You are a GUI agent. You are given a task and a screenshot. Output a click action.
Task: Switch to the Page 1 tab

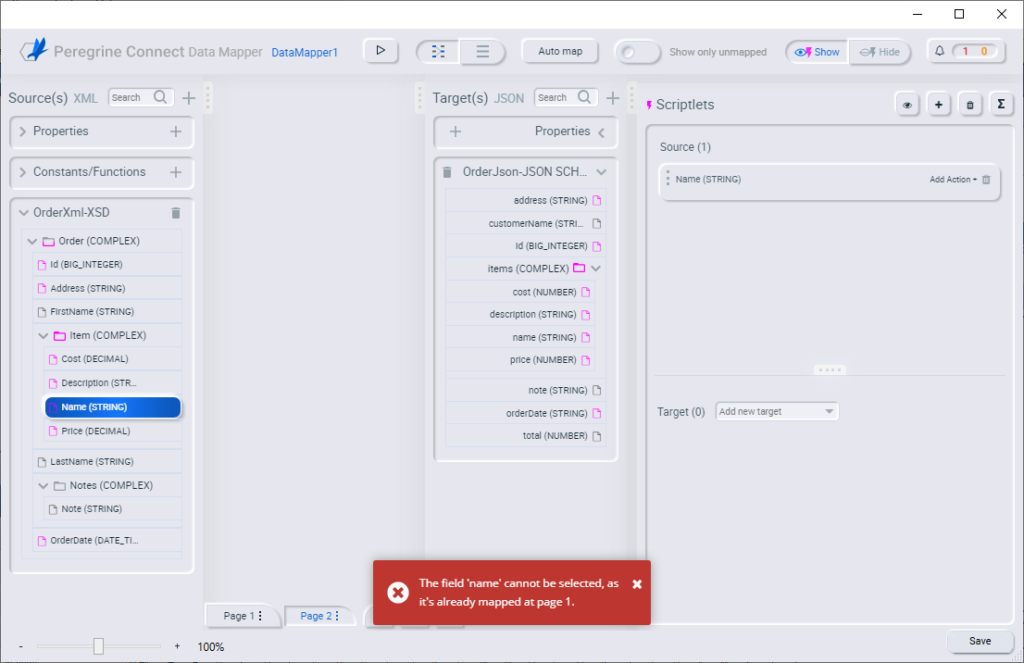[x=237, y=616]
